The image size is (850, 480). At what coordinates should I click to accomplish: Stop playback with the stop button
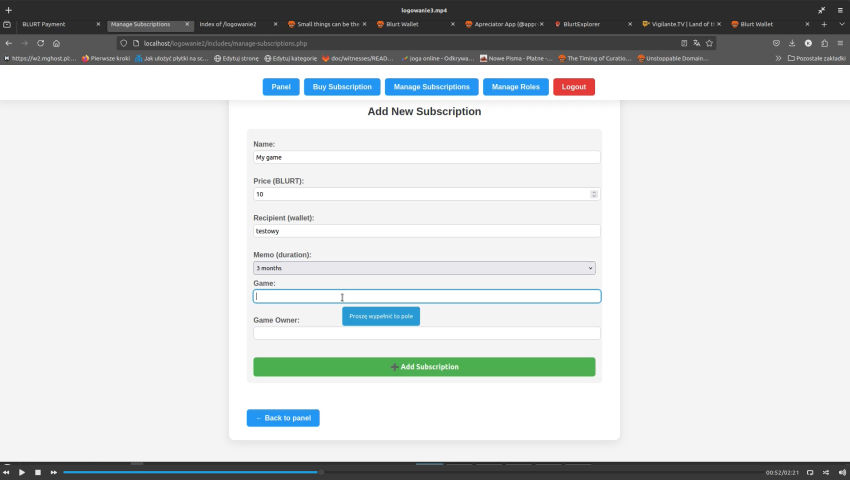coord(38,472)
